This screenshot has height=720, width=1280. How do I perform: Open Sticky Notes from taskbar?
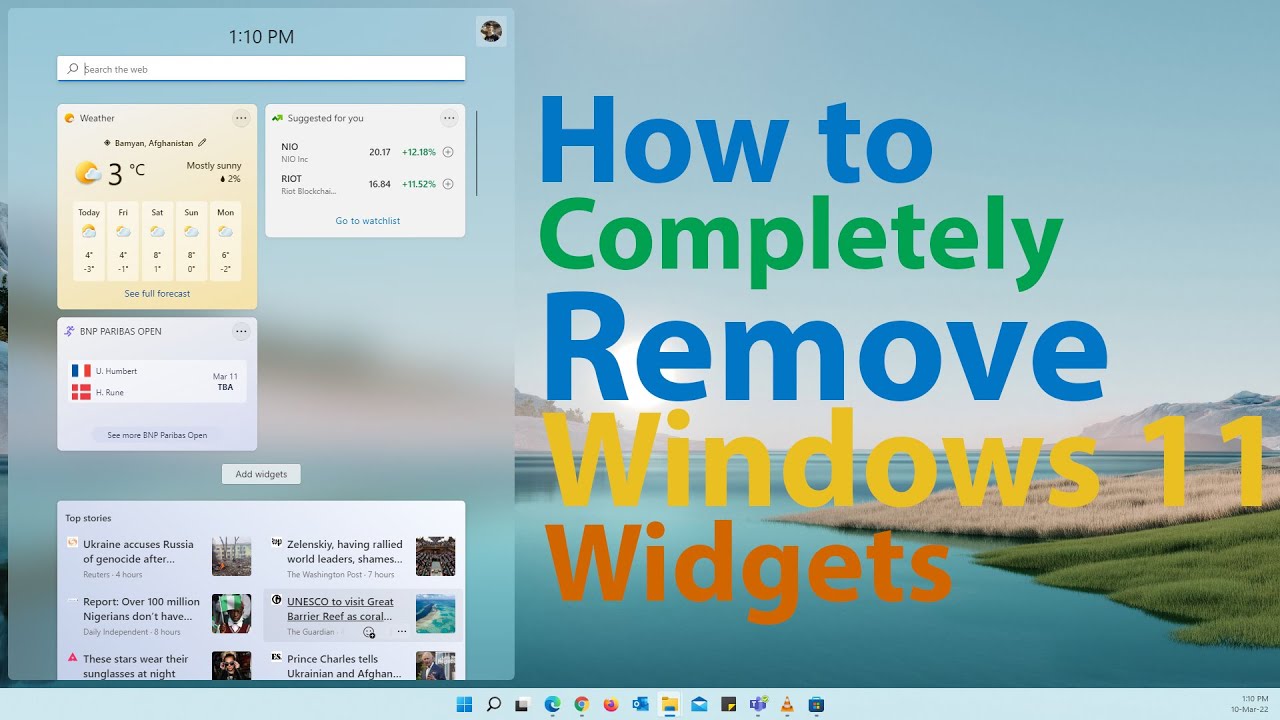point(728,704)
